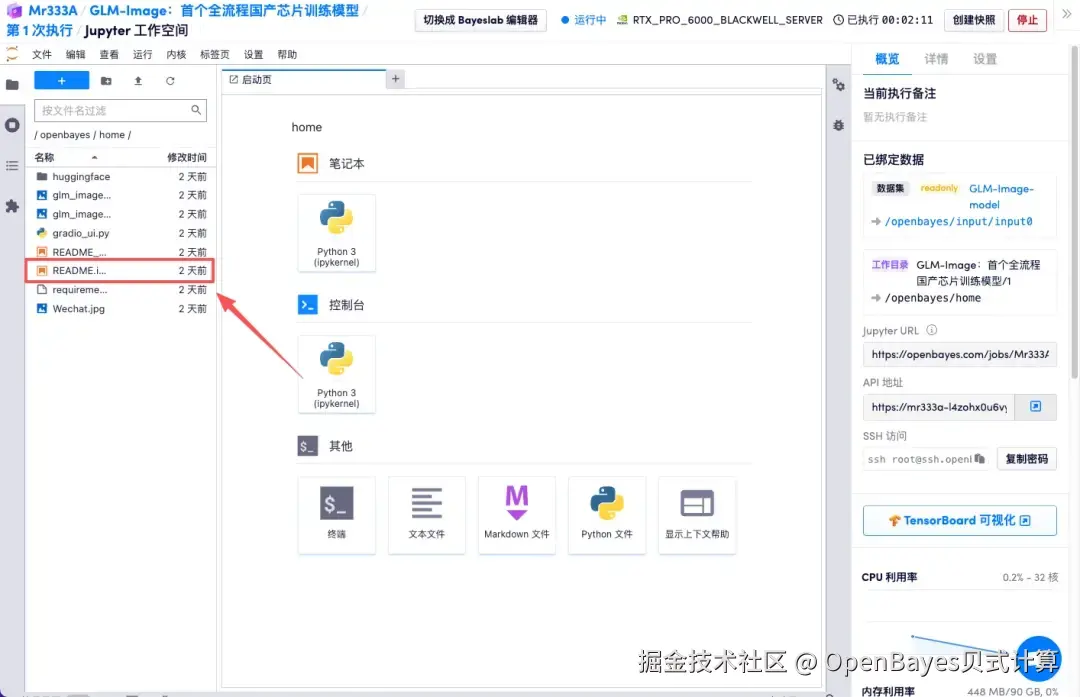Open running terminals and kernels sidebar icon
This screenshot has width=1080, height=697.
pyautogui.click(x=12, y=125)
